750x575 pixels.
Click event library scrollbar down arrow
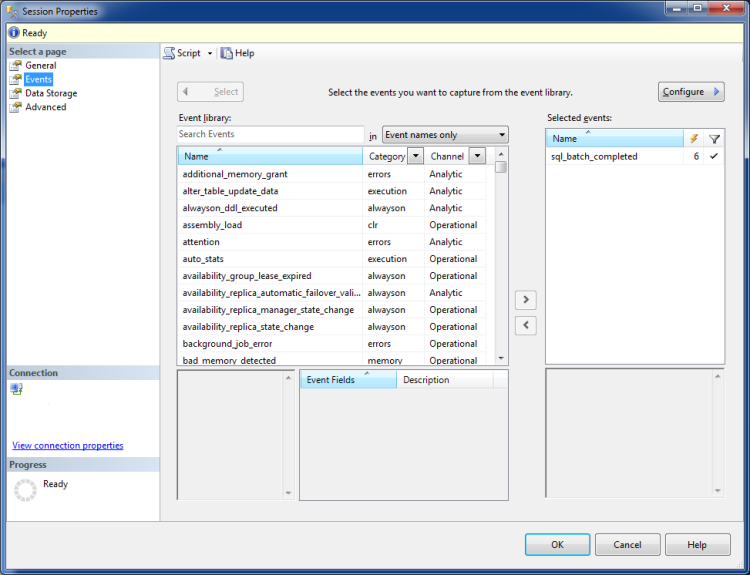click(x=501, y=358)
